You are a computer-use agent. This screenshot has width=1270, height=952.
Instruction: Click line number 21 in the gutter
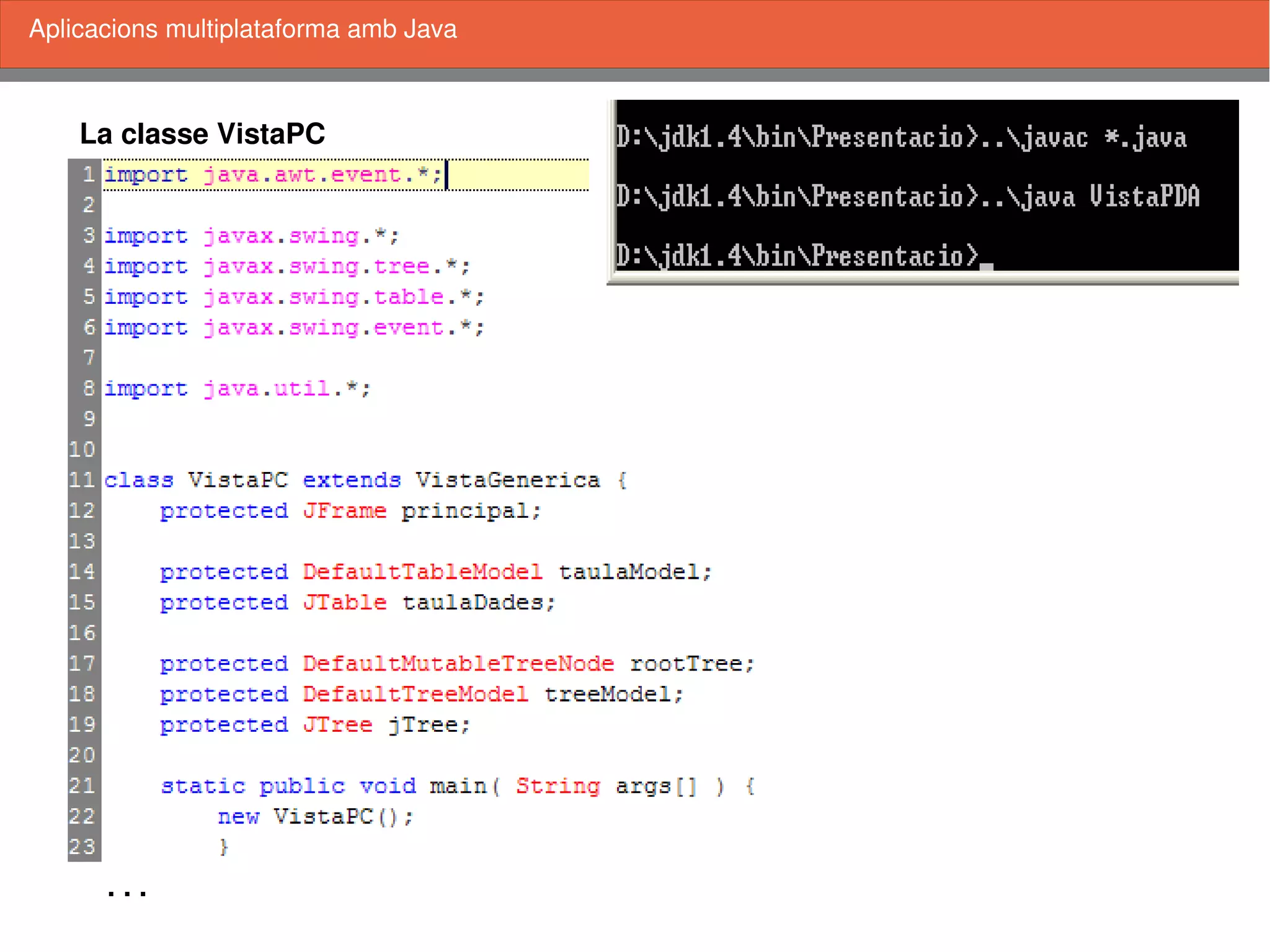click(82, 786)
